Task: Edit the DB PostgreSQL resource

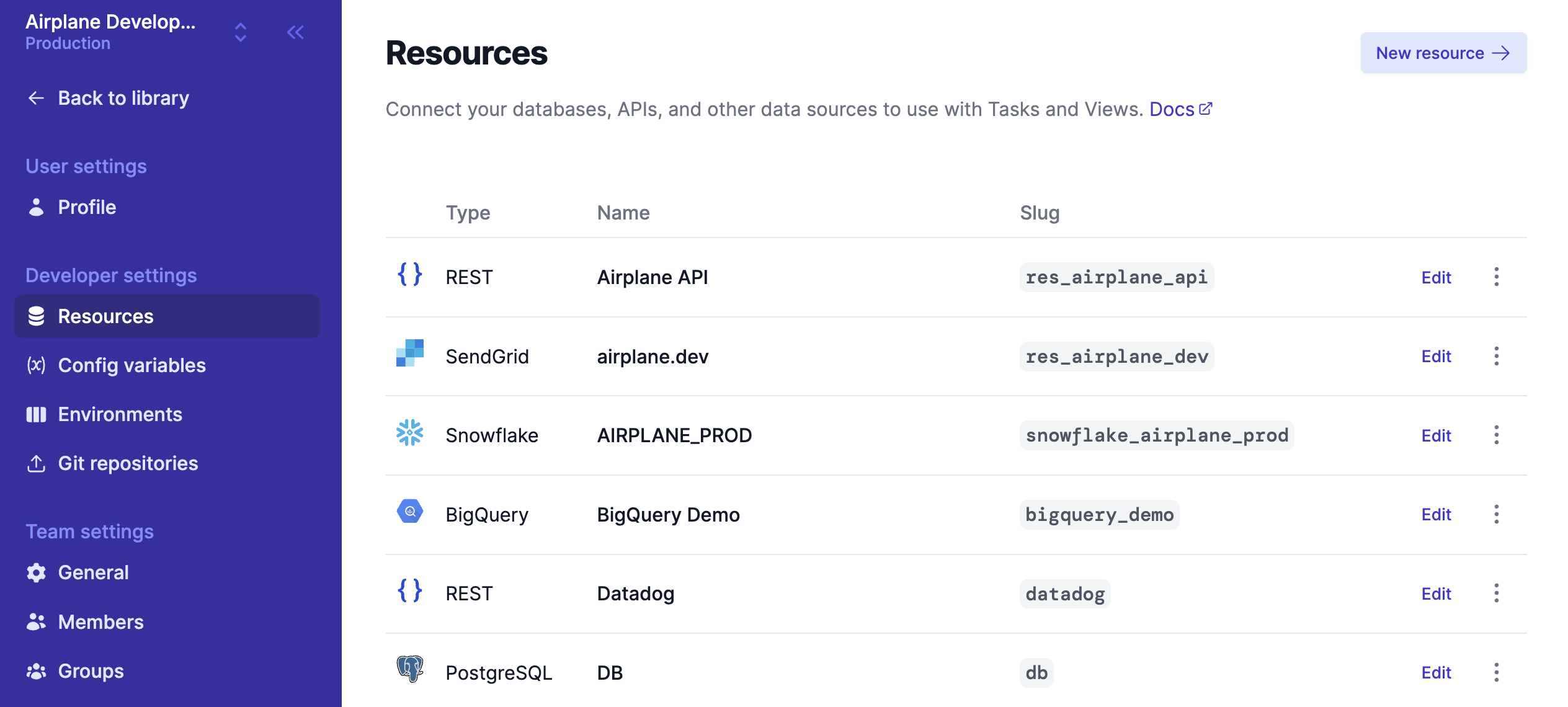Action: [1436, 672]
